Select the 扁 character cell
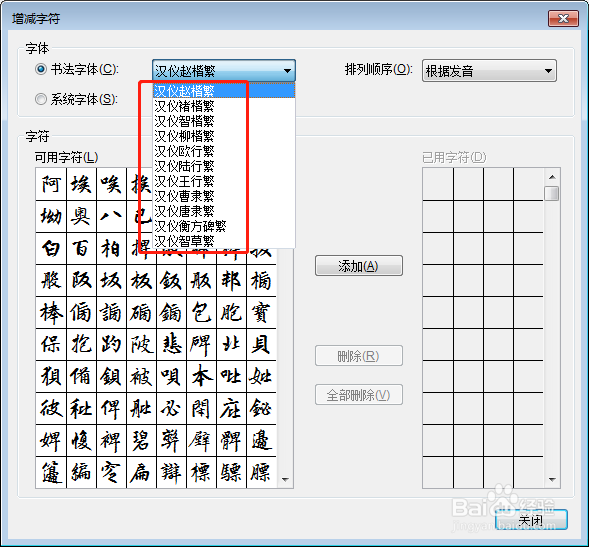The width and height of the screenshot is (589, 547). click(141, 473)
